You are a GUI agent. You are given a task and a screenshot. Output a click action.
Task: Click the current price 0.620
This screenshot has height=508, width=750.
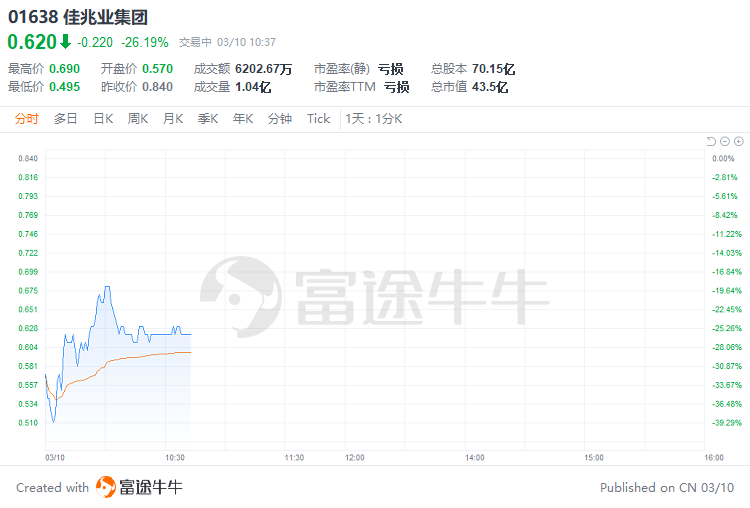click(32, 42)
